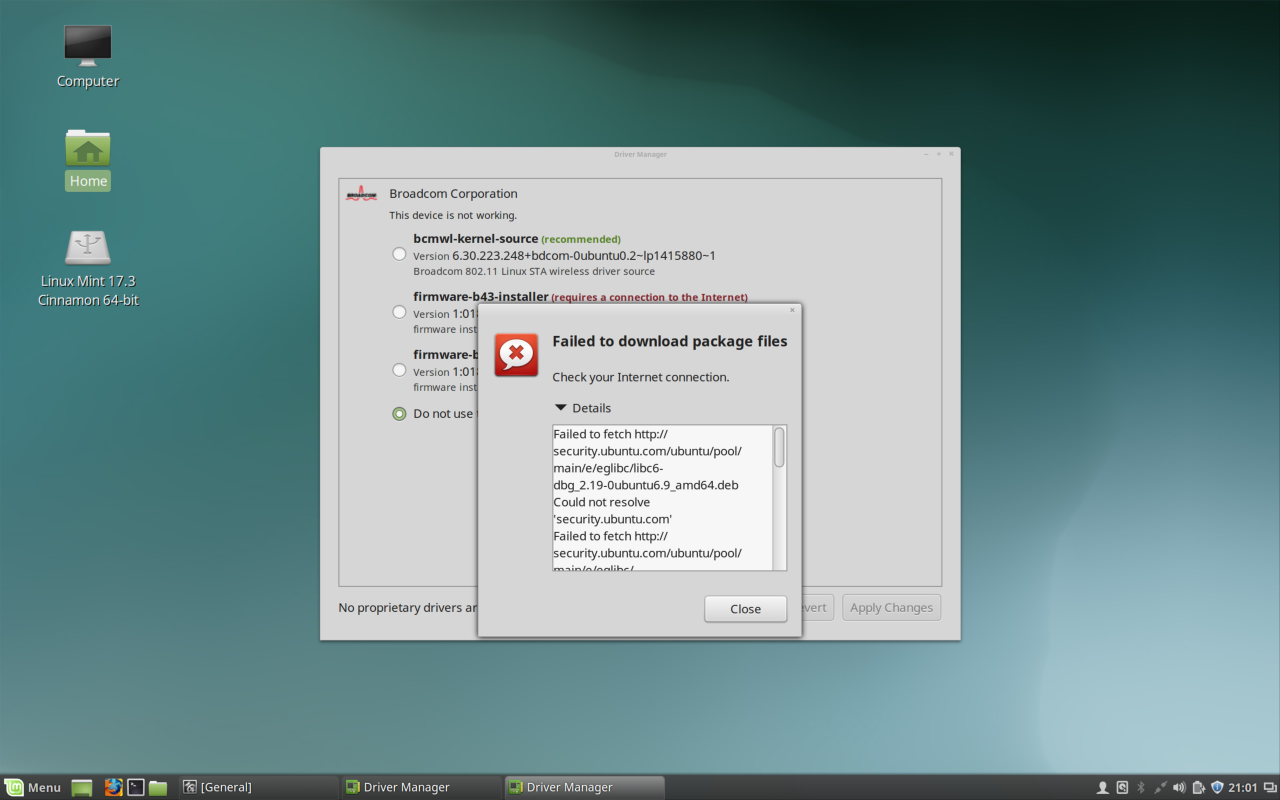1280x800 pixels.
Task: Click 'This device is not working.' text
Action: [x=453, y=215]
